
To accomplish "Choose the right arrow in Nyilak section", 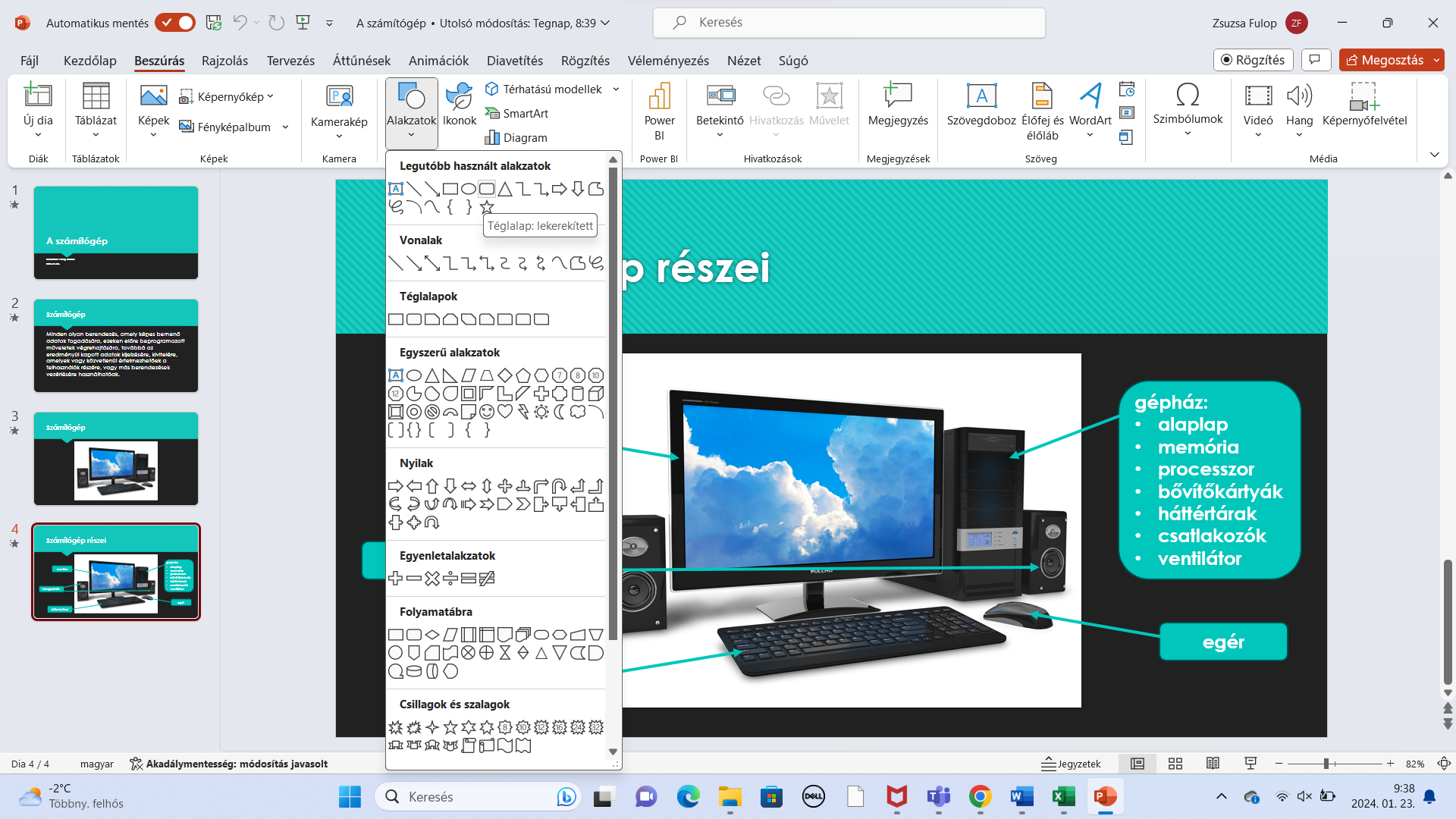I will [395, 486].
